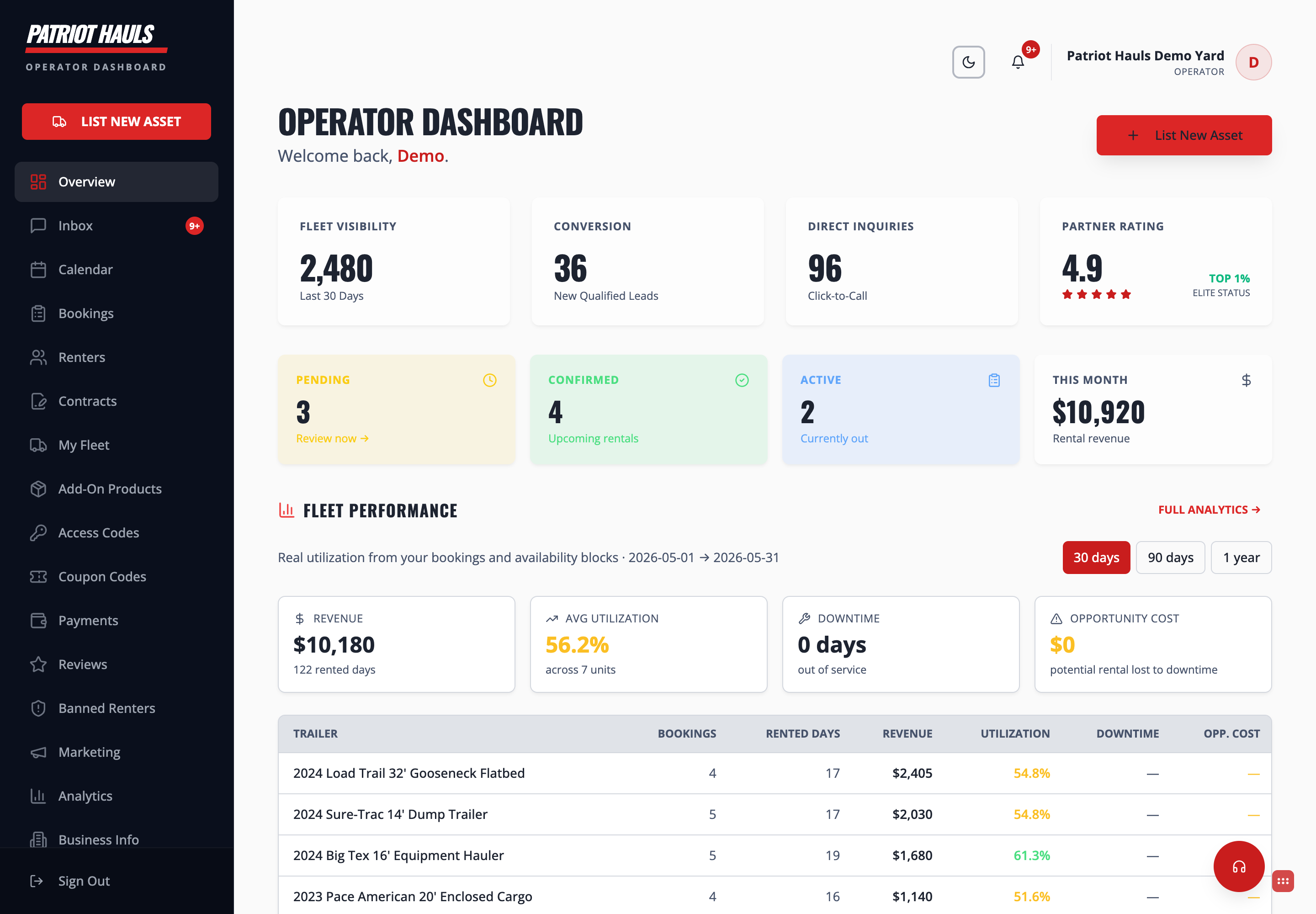The width and height of the screenshot is (1316, 914).
Task: Click the Banned Renters shield icon
Action: (38, 708)
